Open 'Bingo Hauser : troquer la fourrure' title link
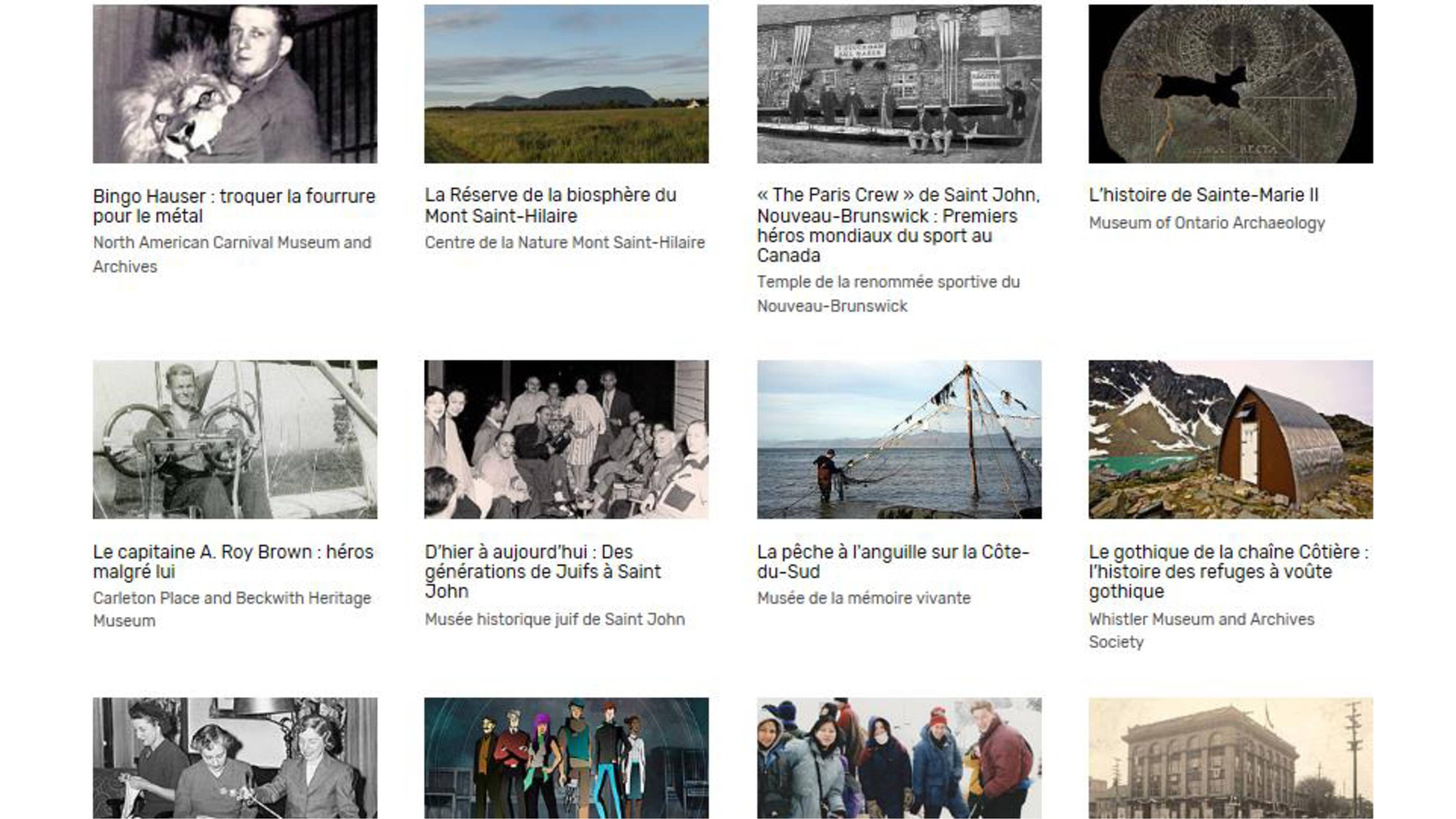1456x819 pixels. 234,206
